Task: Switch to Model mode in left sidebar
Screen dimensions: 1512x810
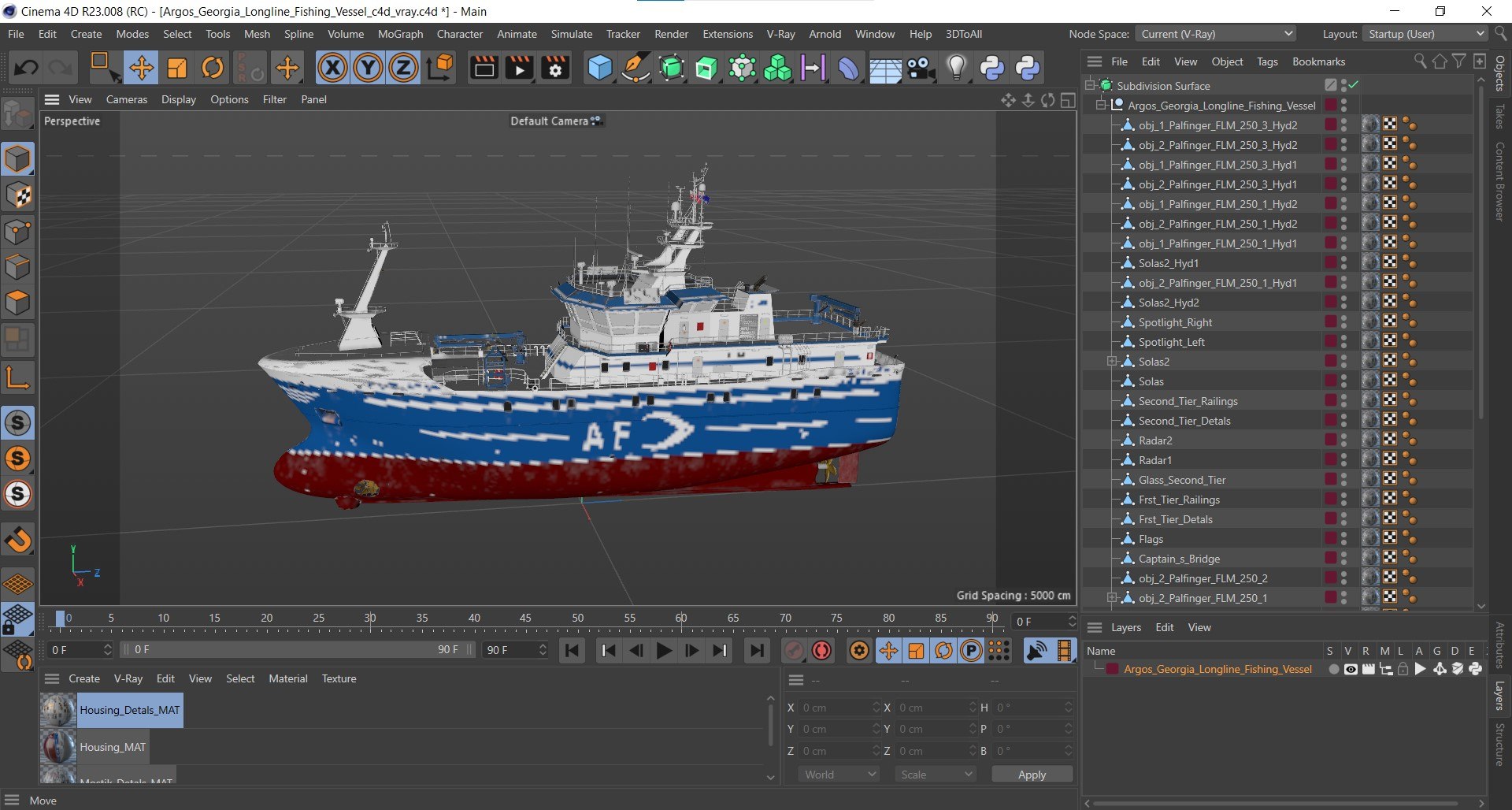Action: point(17,159)
